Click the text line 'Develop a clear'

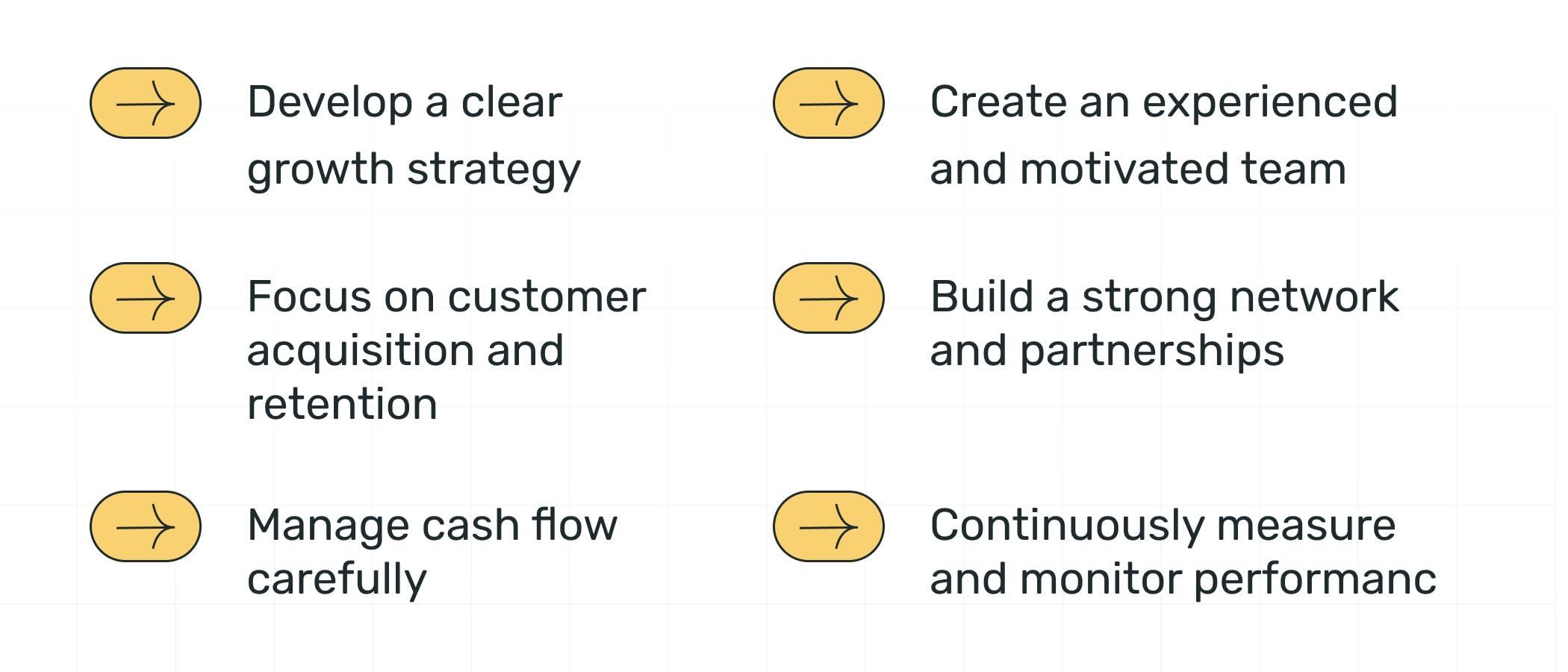coord(404,102)
